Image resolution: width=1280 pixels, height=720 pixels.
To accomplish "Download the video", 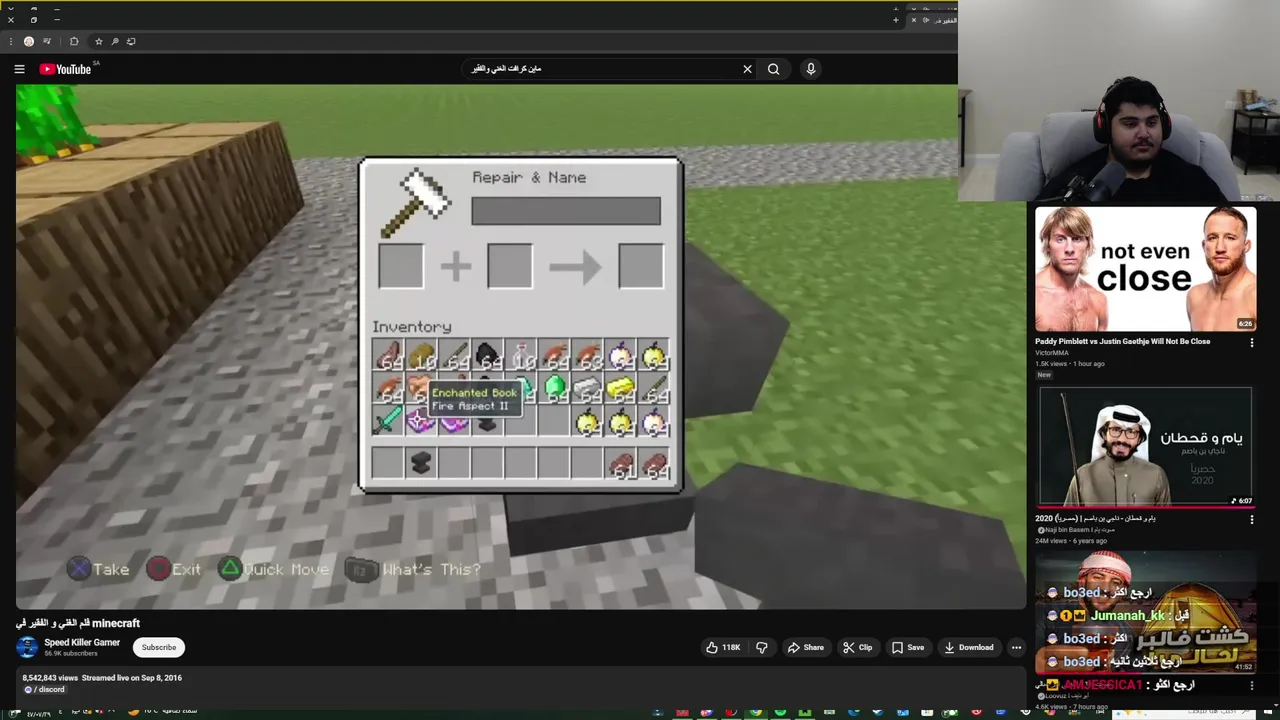I will click(968, 647).
